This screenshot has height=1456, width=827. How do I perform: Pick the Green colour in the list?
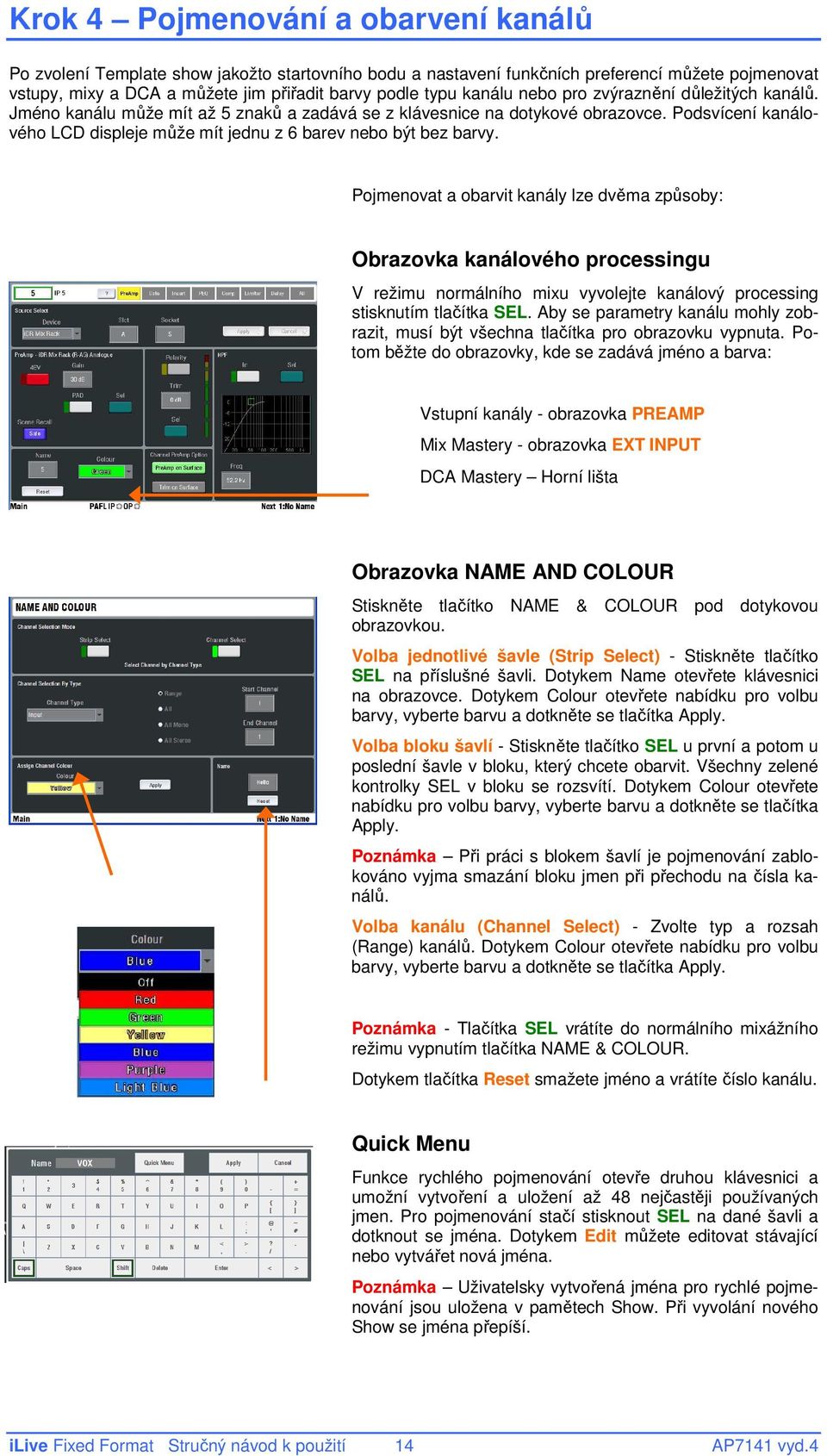(x=146, y=1017)
